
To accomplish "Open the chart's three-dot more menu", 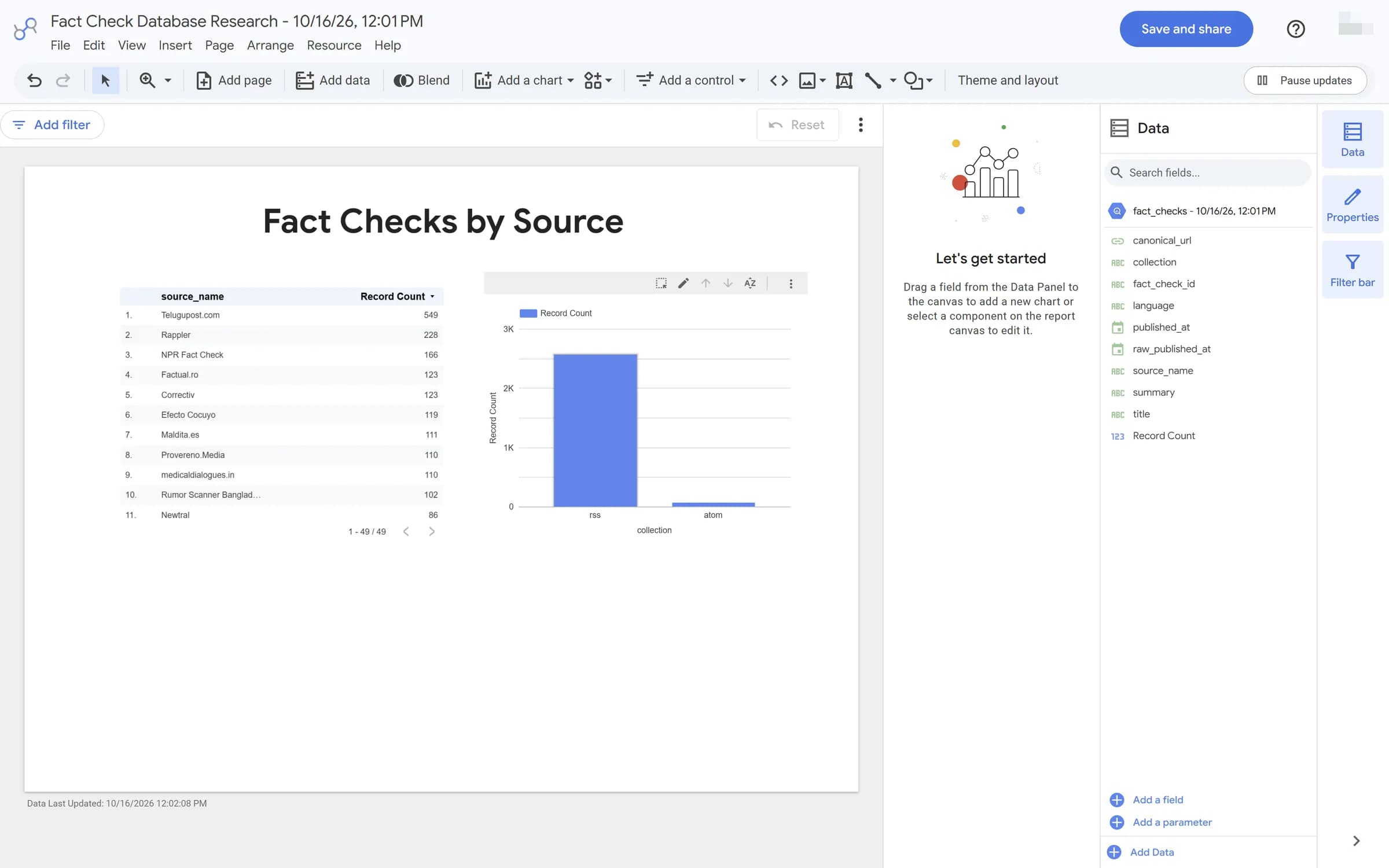I will point(791,284).
